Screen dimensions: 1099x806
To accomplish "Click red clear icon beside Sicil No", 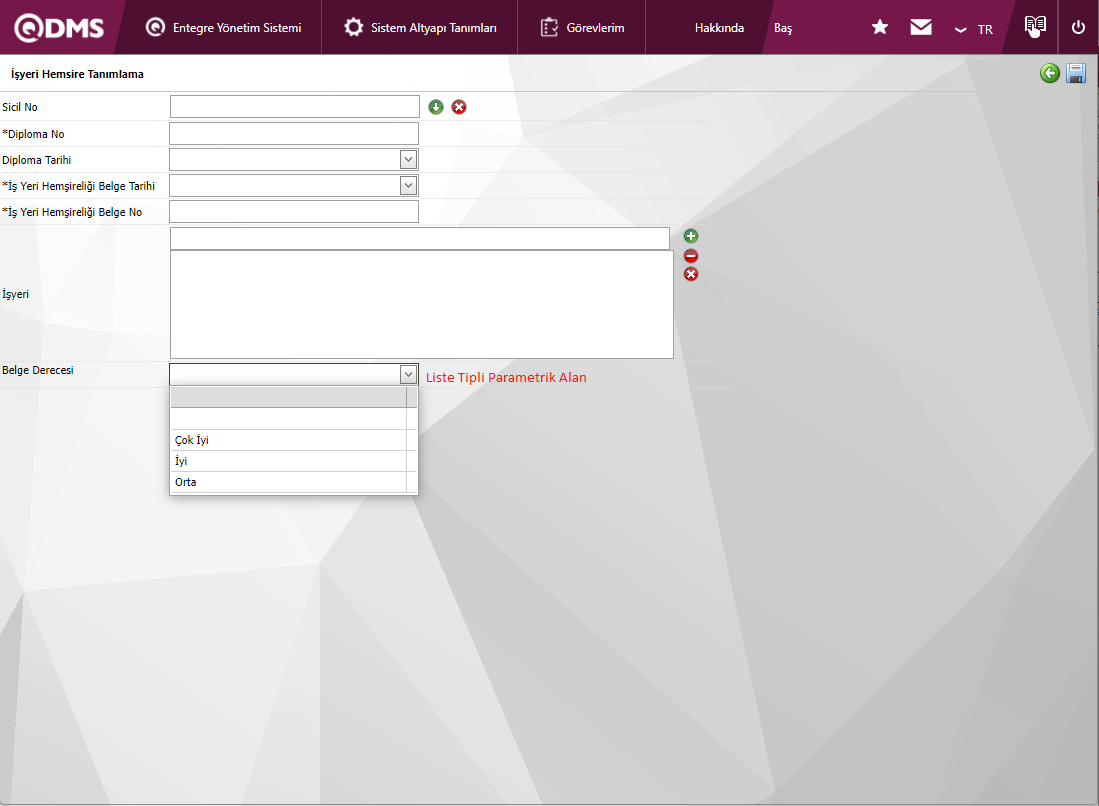I will 459,107.
